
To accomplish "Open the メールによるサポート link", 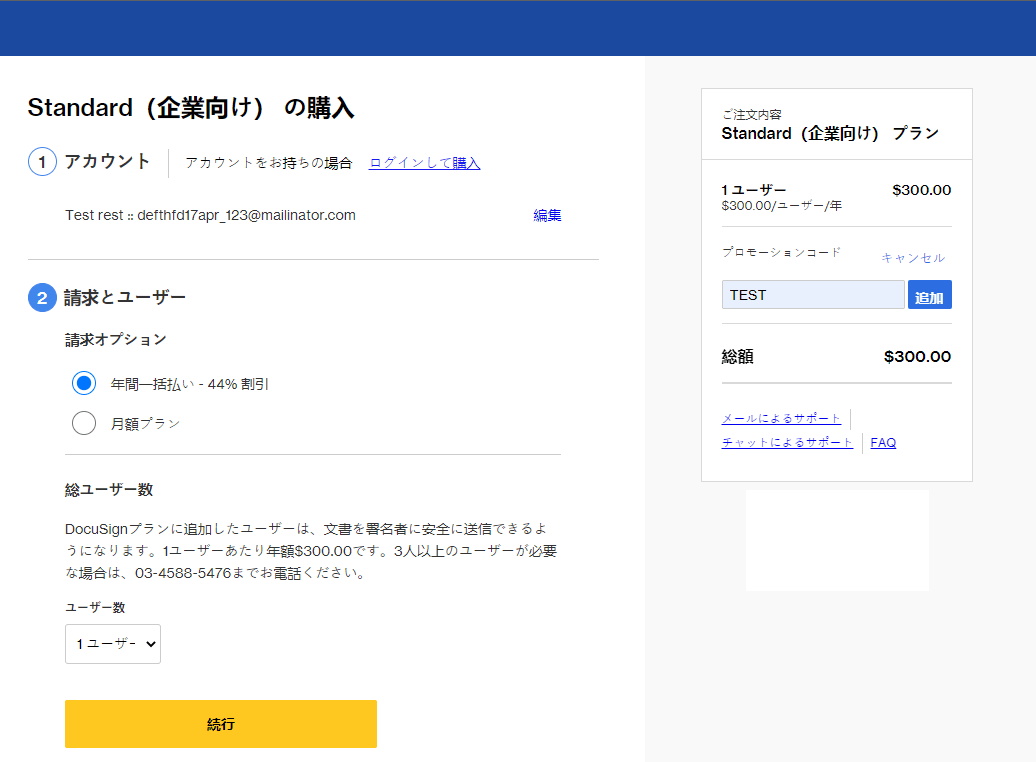I will coord(781,418).
